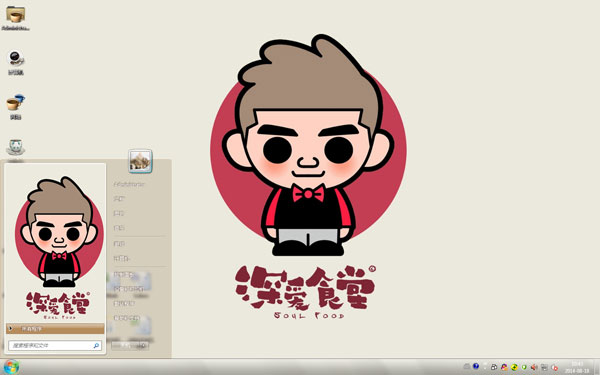This screenshot has height=375, width=600.
Task: Focus the Start menu search box
Action: [x=55, y=346]
